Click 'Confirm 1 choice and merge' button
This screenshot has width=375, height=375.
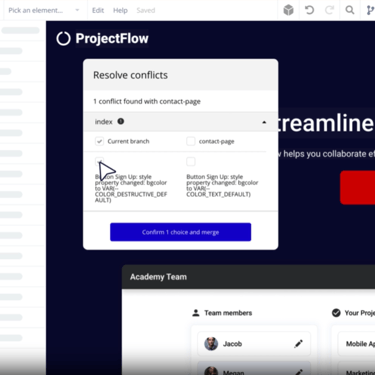click(180, 232)
